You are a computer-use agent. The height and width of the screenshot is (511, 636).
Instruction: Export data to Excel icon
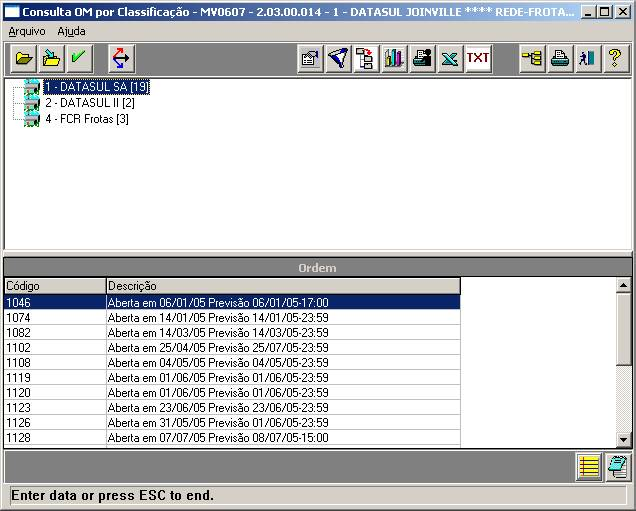(x=450, y=59)
